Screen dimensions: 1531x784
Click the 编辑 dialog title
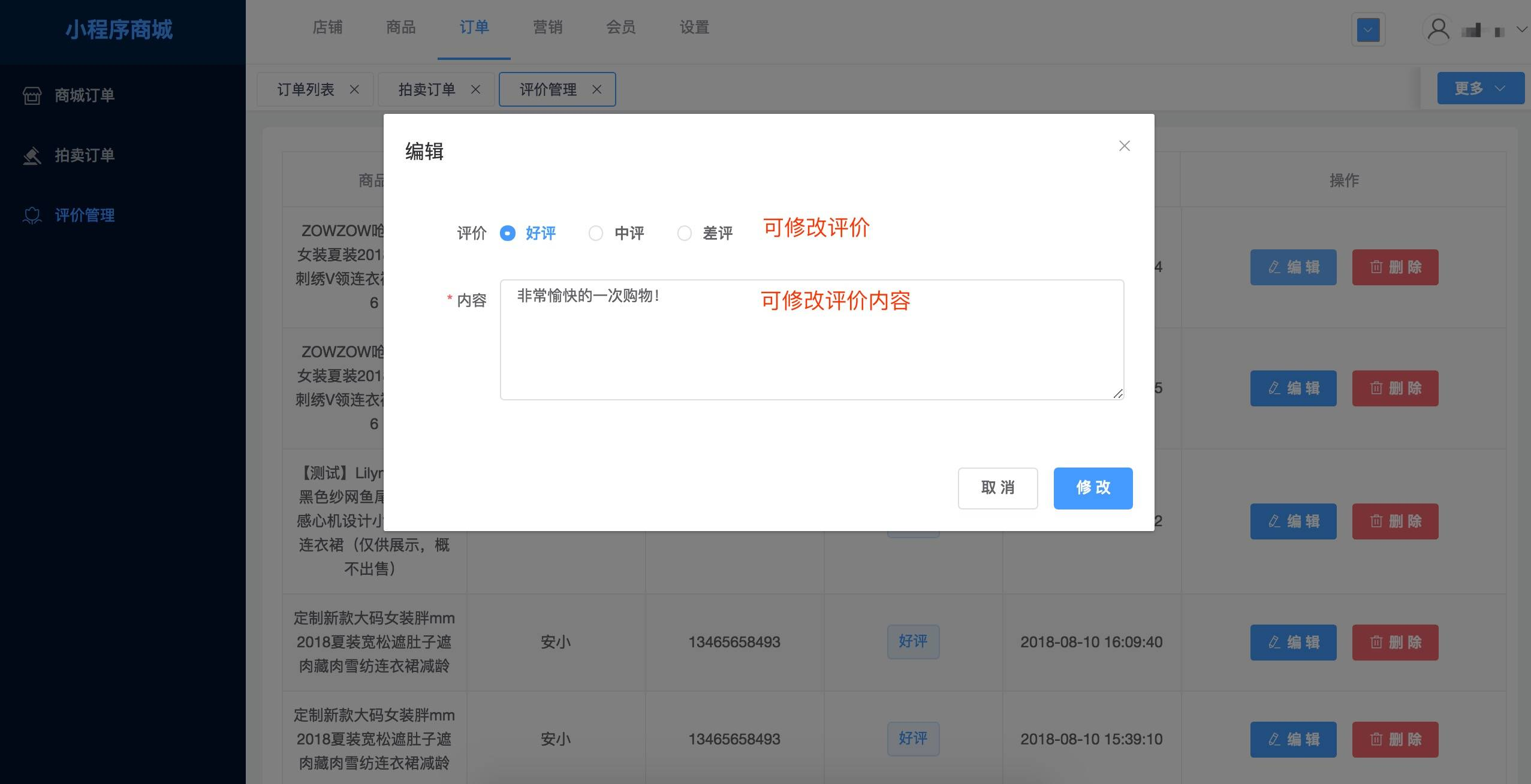(x=424, y=152)
